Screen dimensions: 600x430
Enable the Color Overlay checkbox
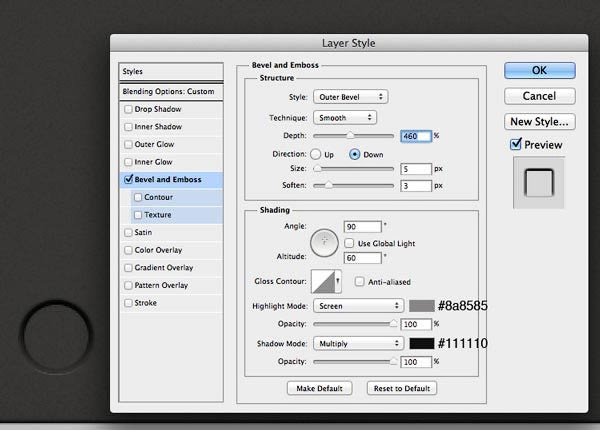pos(128,250)
